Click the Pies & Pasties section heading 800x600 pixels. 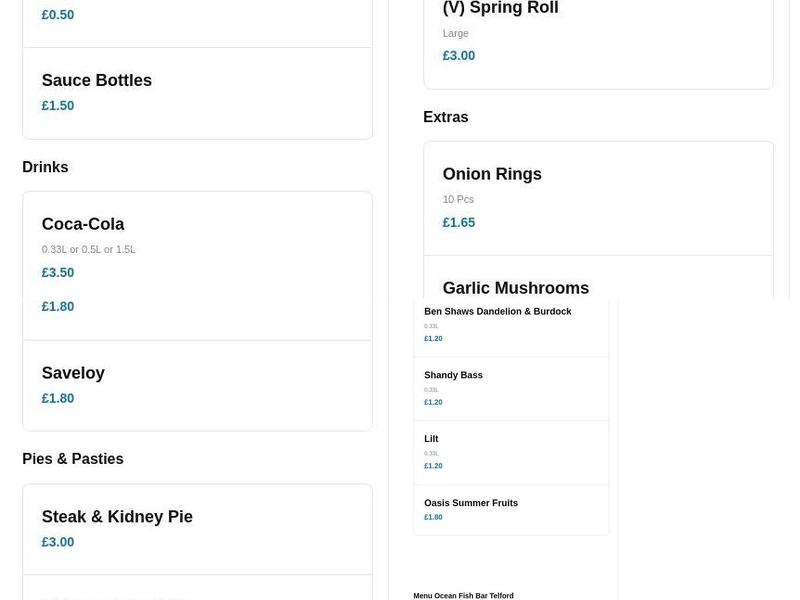(73, 459)
